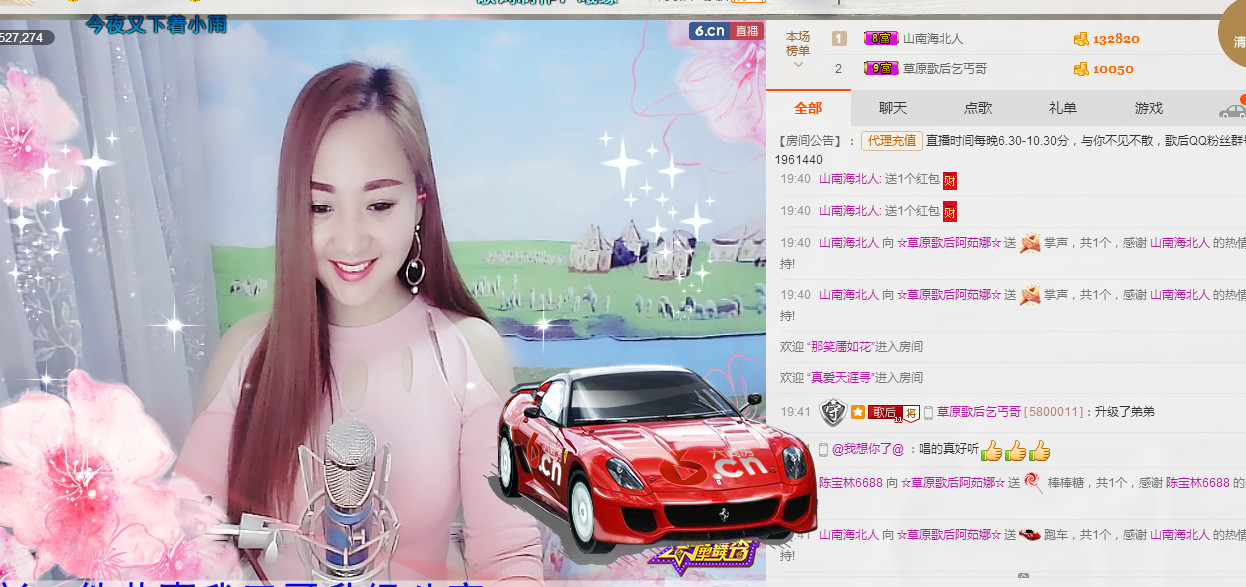
Task: Click the 6.cn 直播 logo on video
Action: click(x=726, y=31)
